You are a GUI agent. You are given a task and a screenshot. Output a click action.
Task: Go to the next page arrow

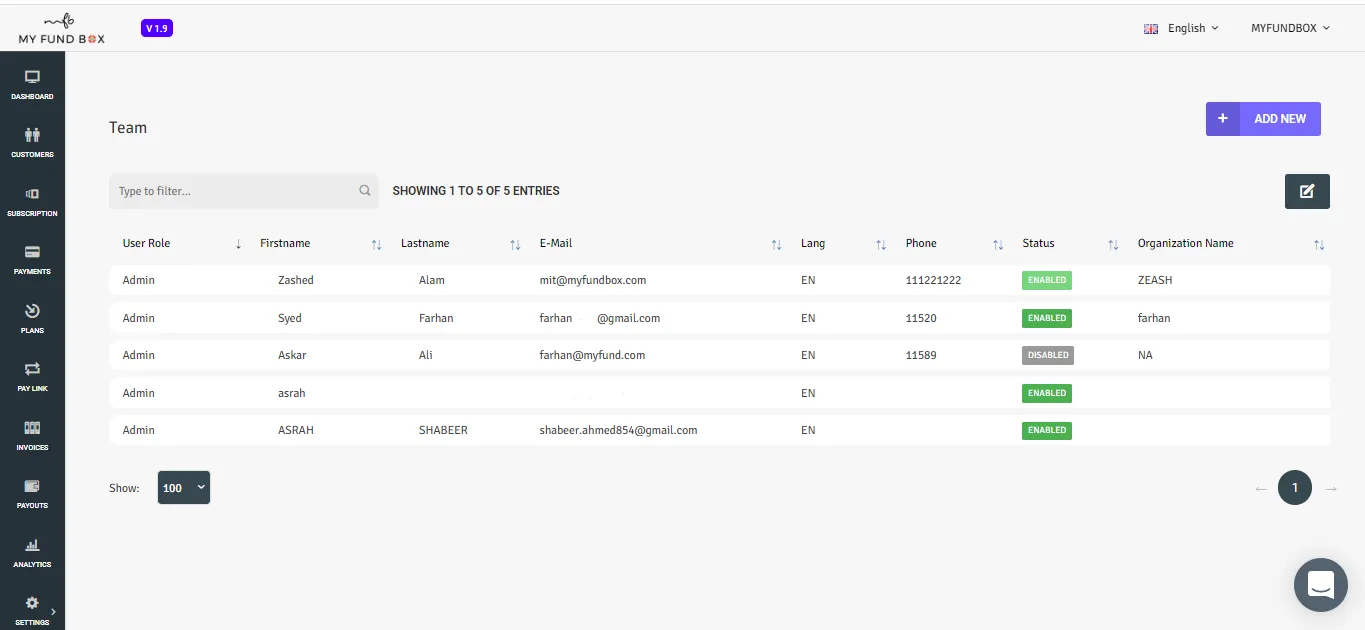1331,489
